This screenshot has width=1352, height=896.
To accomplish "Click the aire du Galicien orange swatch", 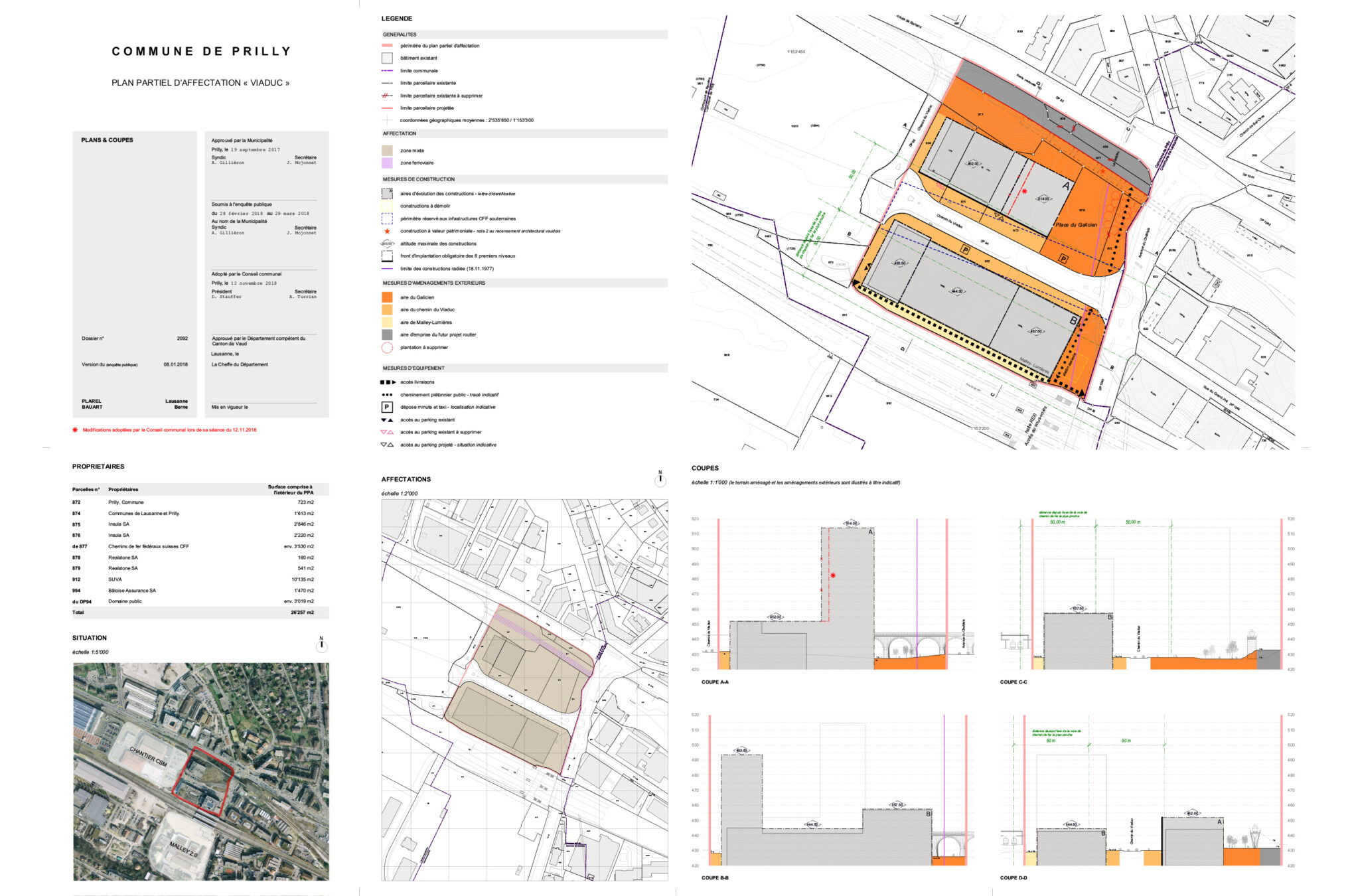I will [x=387, y=297].
